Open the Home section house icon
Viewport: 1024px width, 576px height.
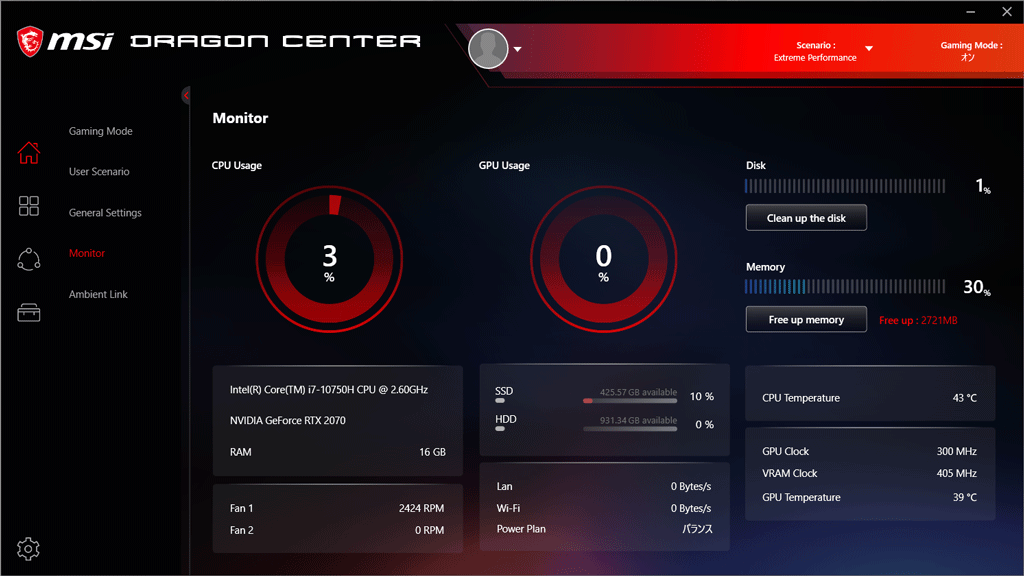pyautogui.click(x=29, y=153)
